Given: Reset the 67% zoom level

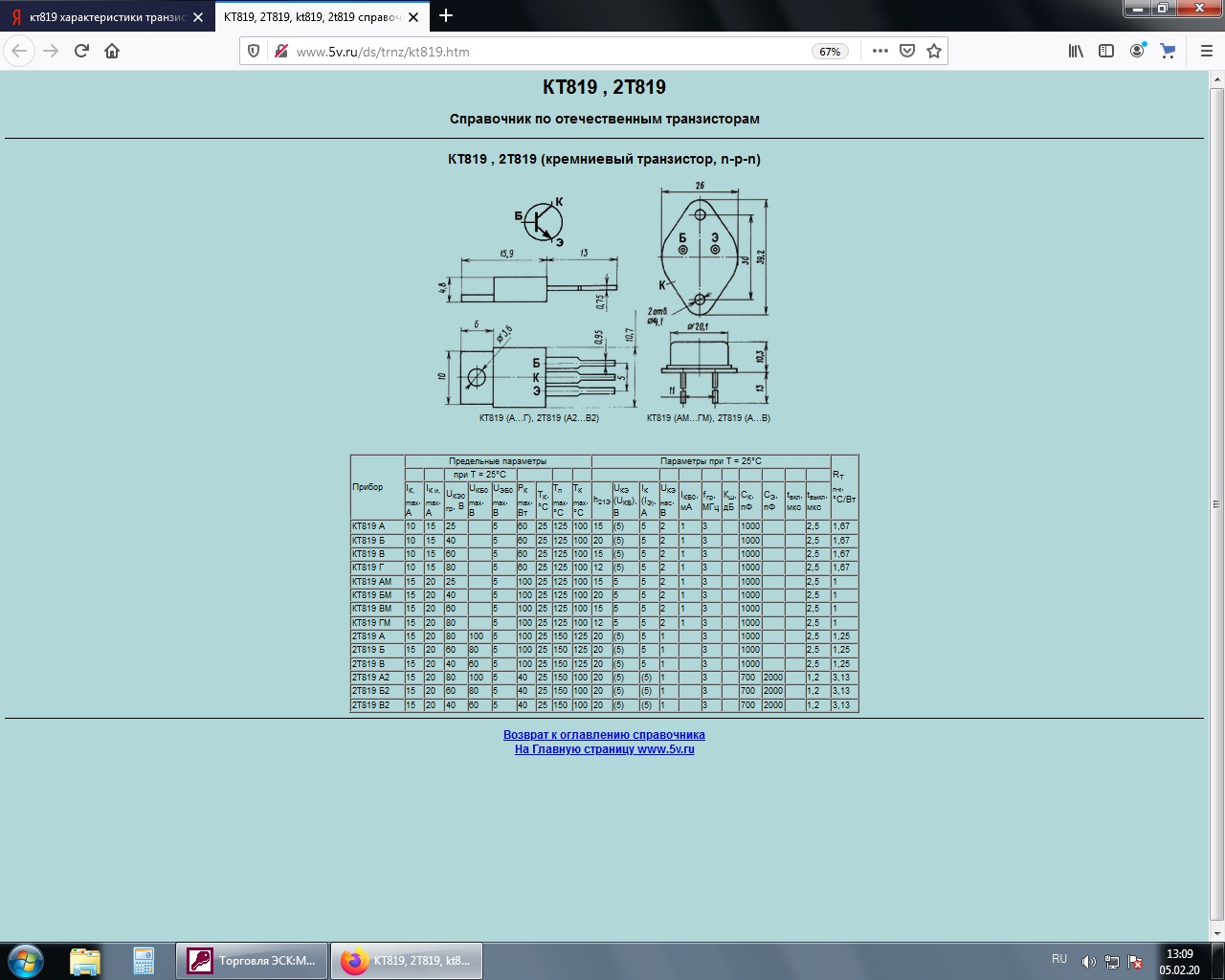Looking at the screenshot, I should click(x=830, y=52).
